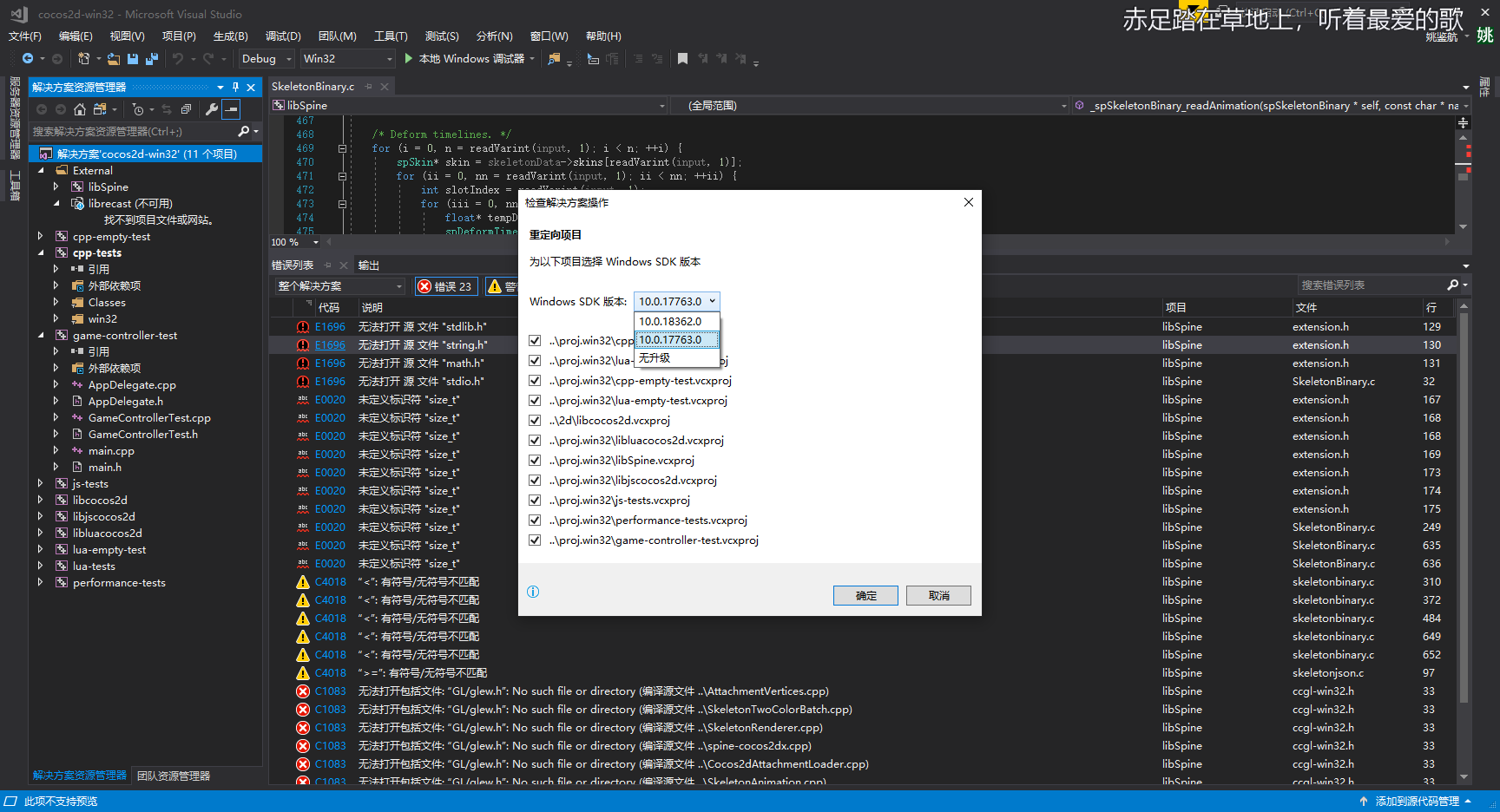Uncheck the libSpine.vcxproj checkbox
This screenshot has height=812, width=1500.
click(535, 461)
